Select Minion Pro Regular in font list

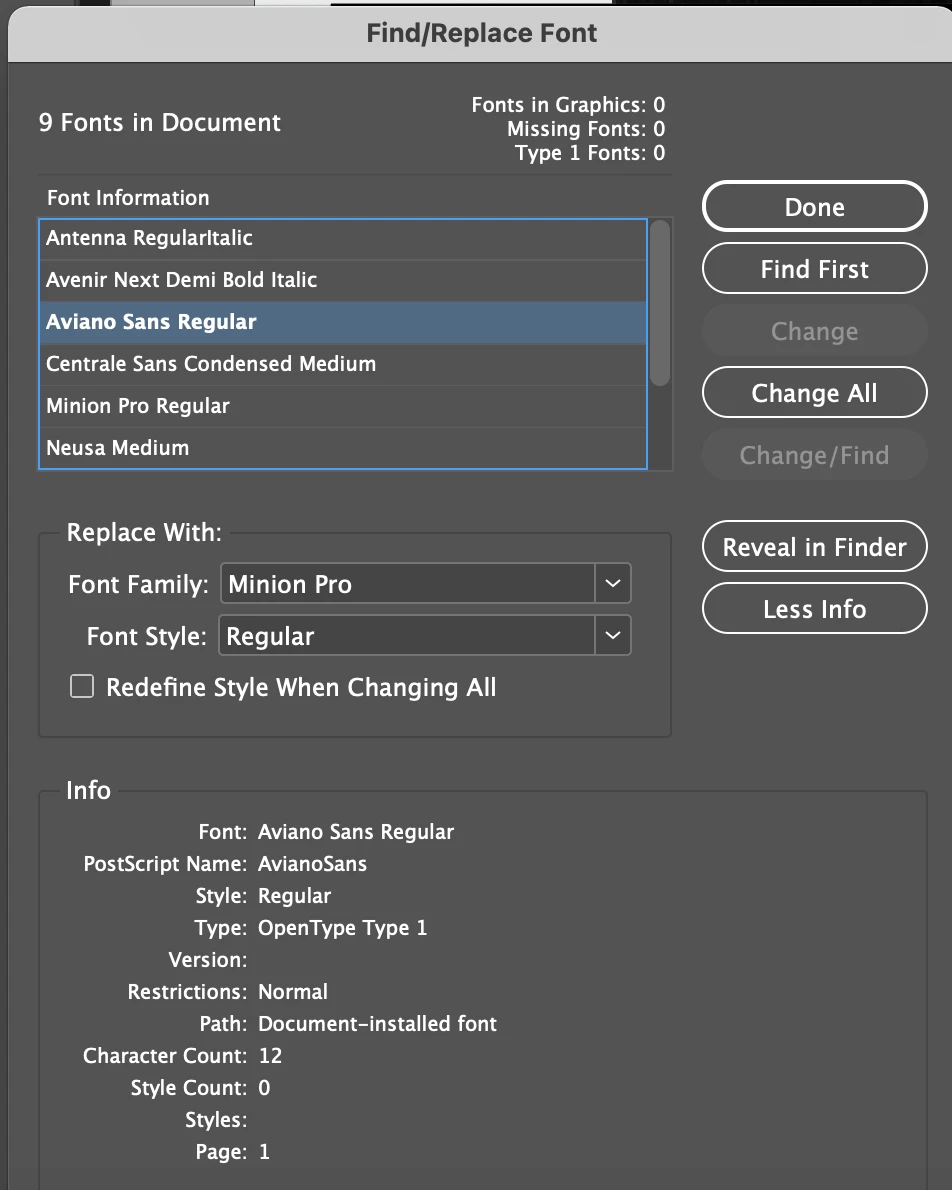pyautogui.click(x=343, y=406)
